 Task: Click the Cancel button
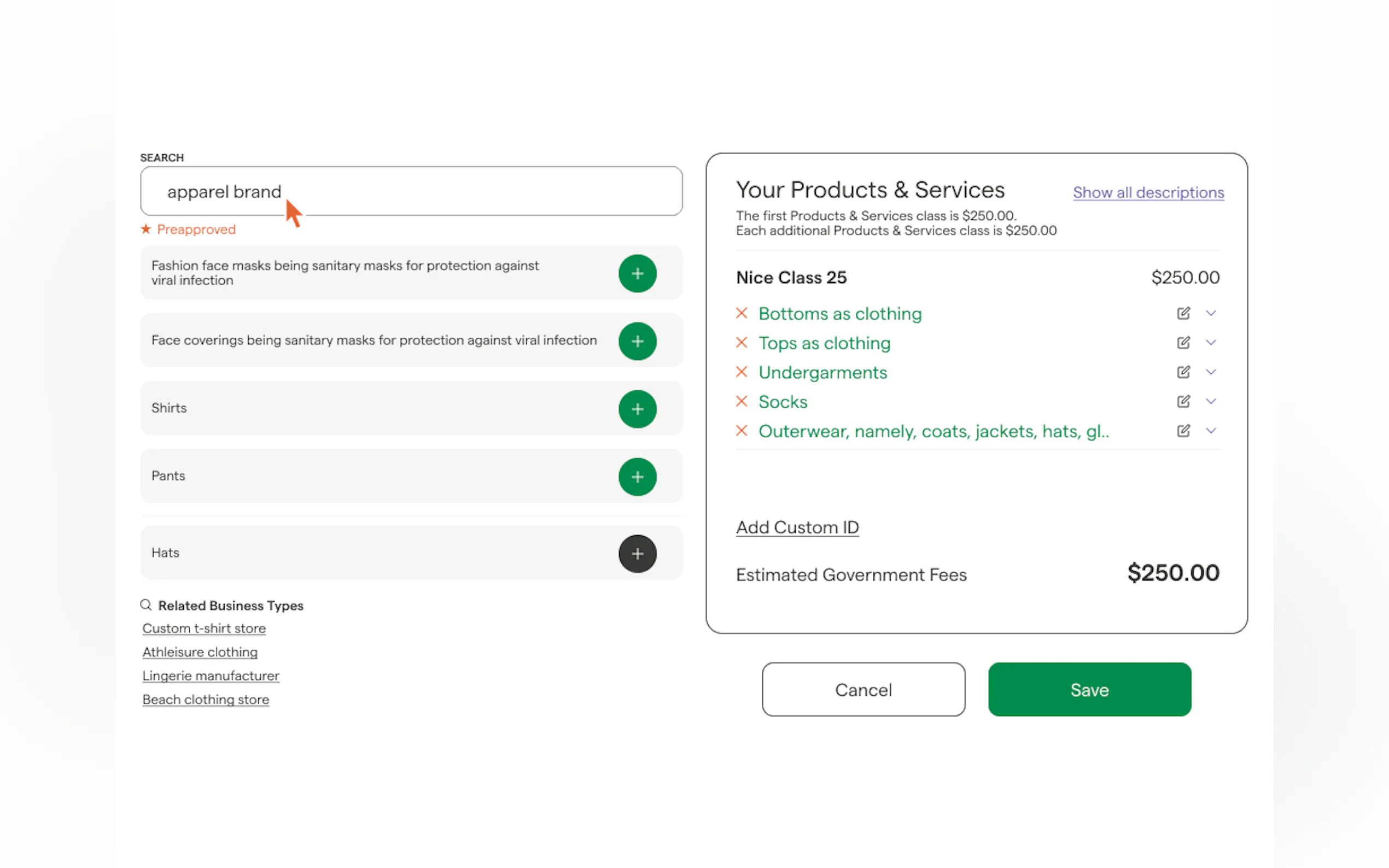863,689
